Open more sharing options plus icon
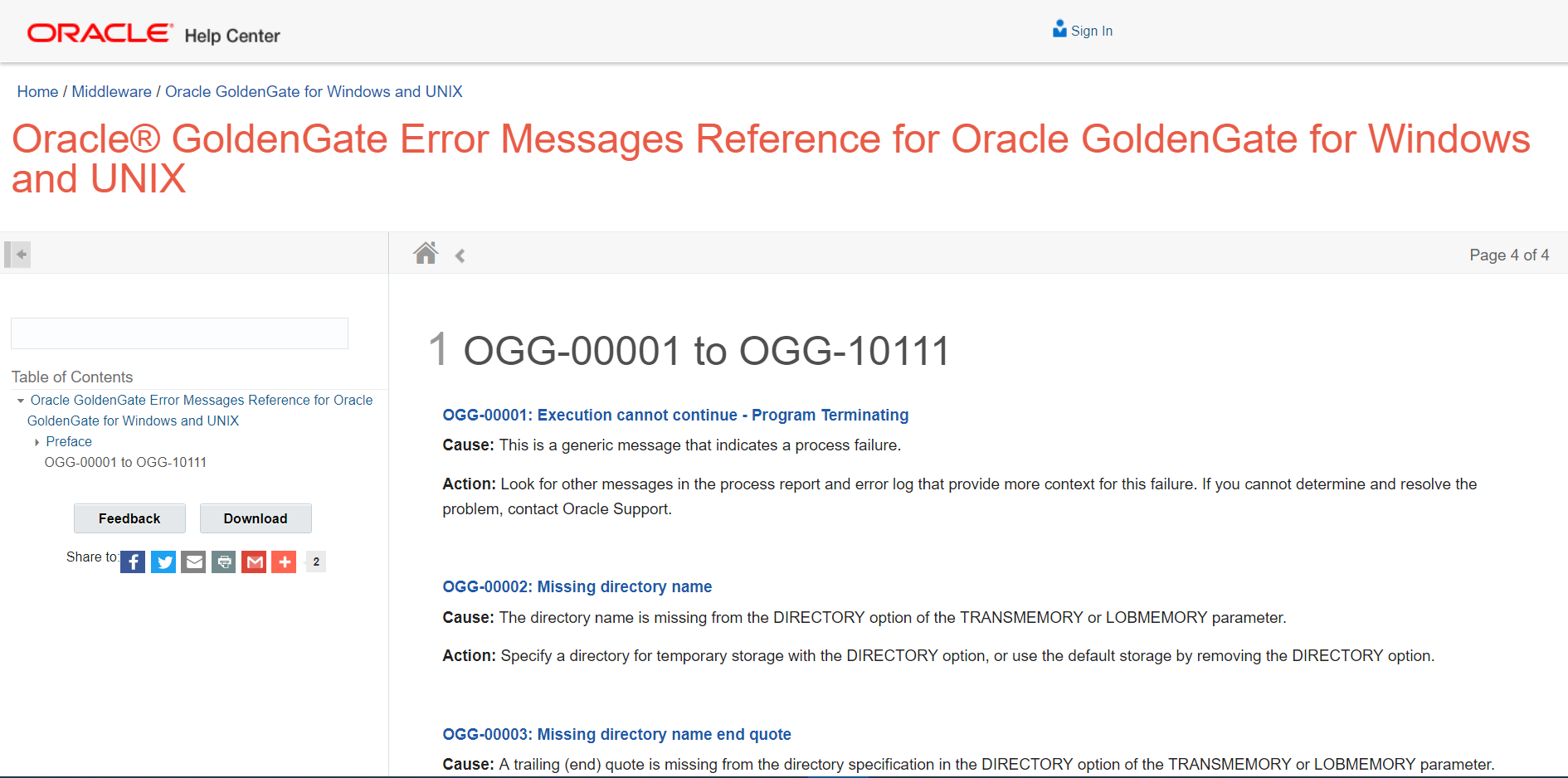1568x778 pixels. (284, 562)
